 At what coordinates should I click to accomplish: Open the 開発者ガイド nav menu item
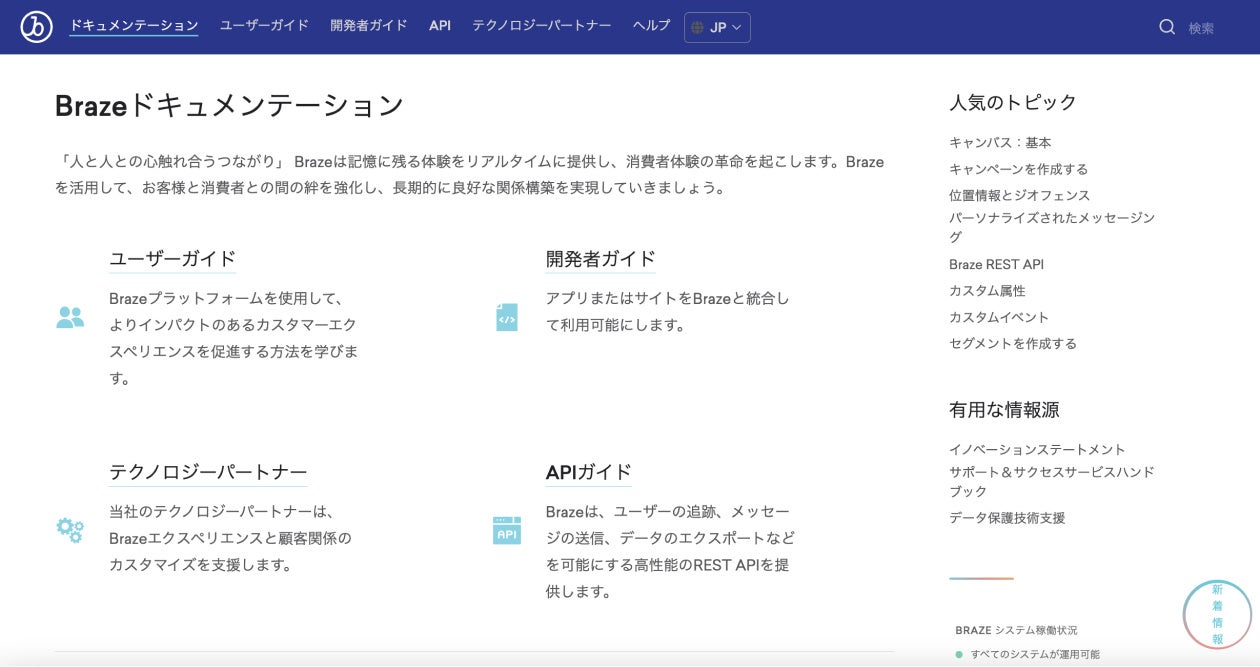369,26
